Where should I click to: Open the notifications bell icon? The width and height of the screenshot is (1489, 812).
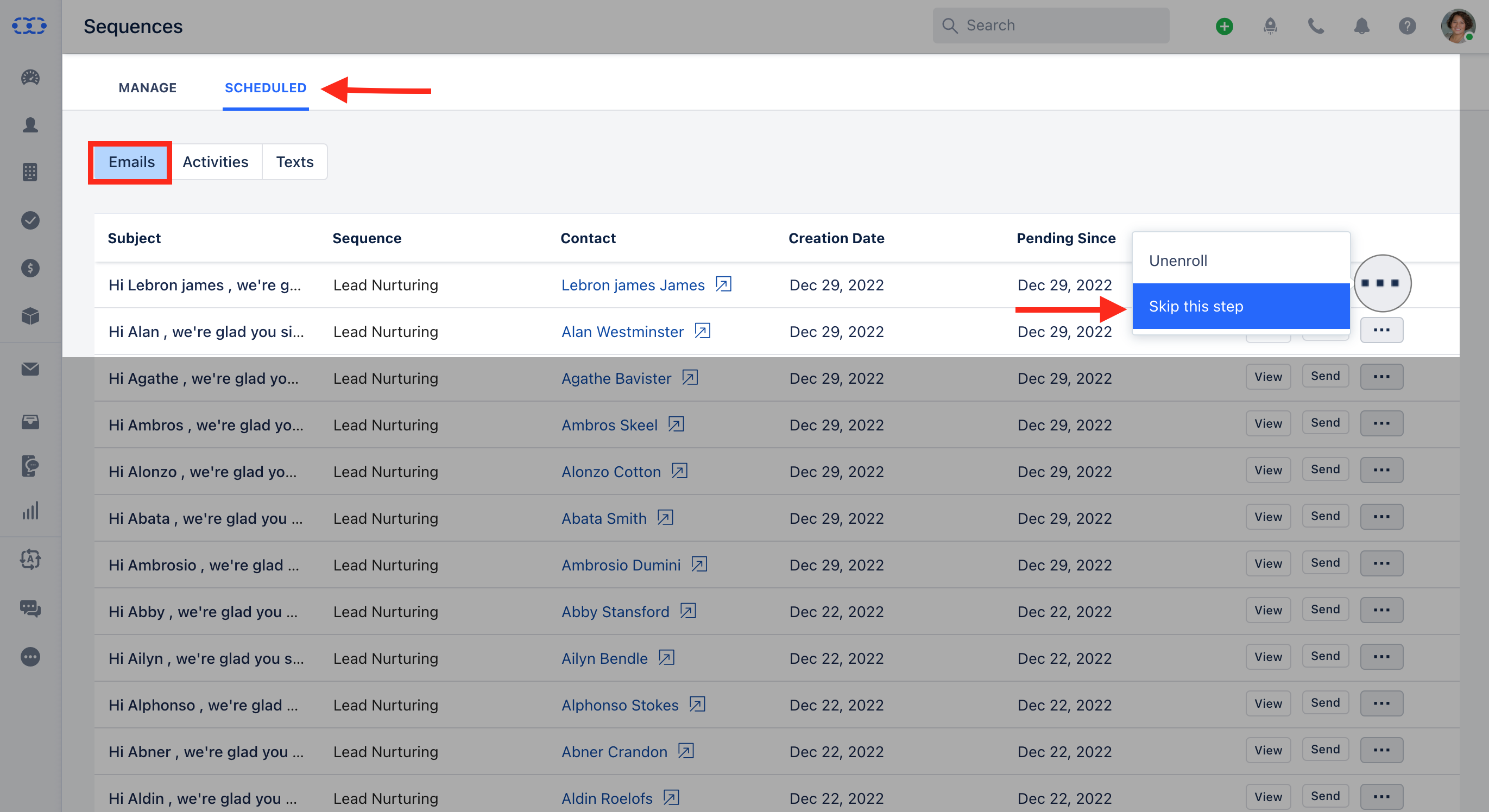[x=1362, y=26]
